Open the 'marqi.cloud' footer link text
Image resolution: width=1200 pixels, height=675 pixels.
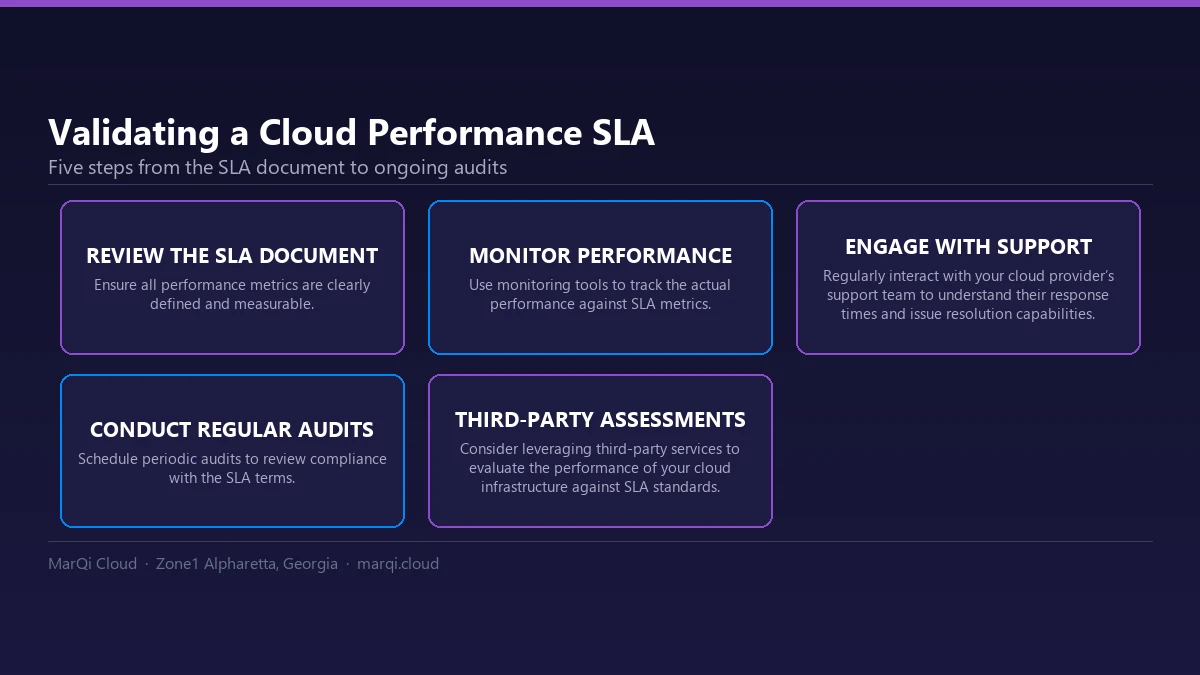click(398, 564)
